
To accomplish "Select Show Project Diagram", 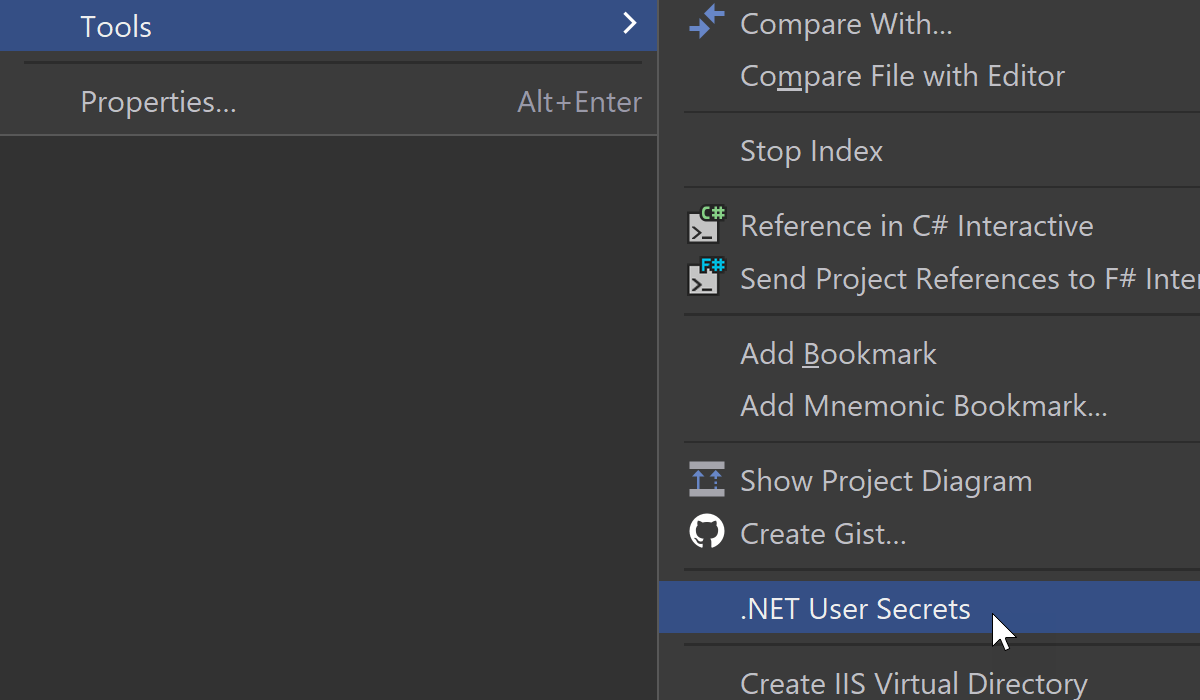I will point(885,481).
